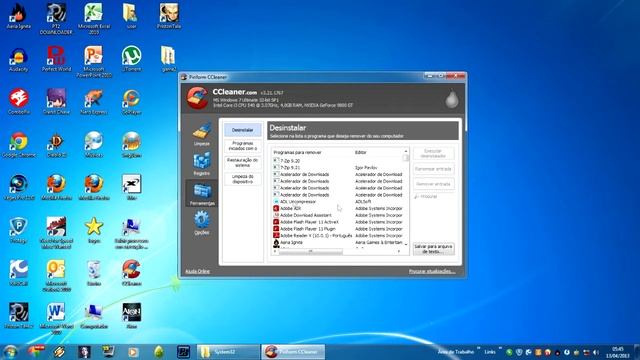Select Computador desktop icon
Screen dimensions: 640x360
coord(94,316)
